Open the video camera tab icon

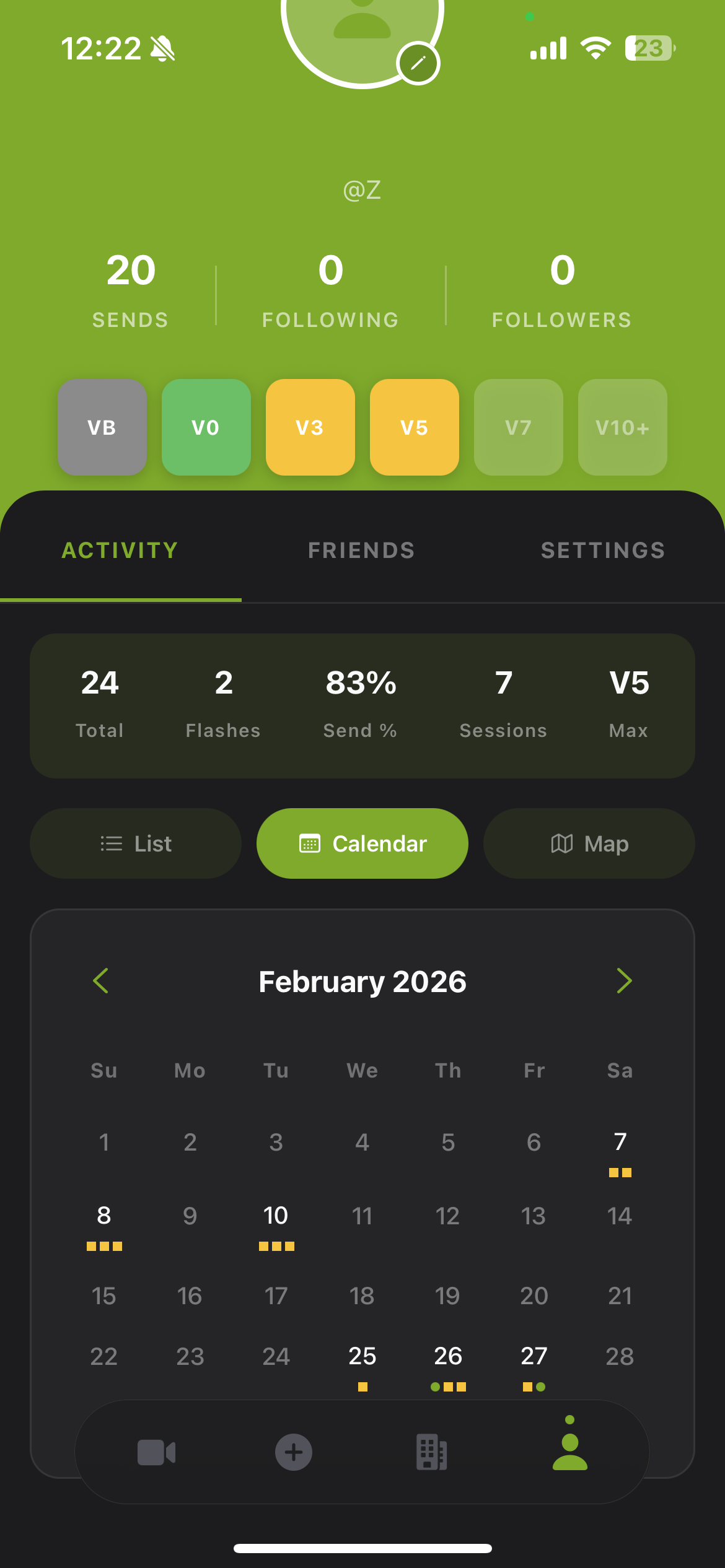point(156,1452)
